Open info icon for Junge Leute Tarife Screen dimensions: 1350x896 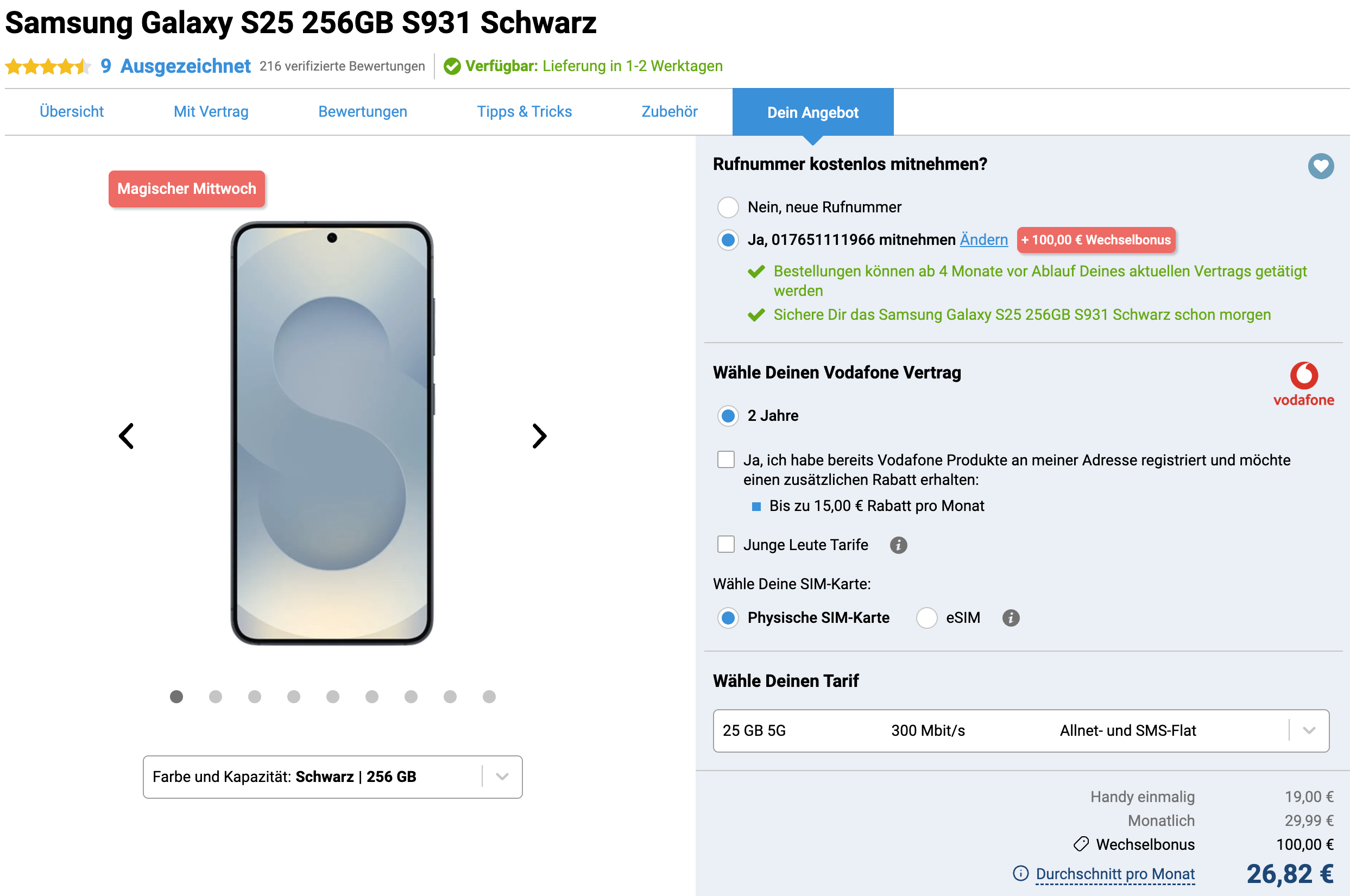(898, 545)
